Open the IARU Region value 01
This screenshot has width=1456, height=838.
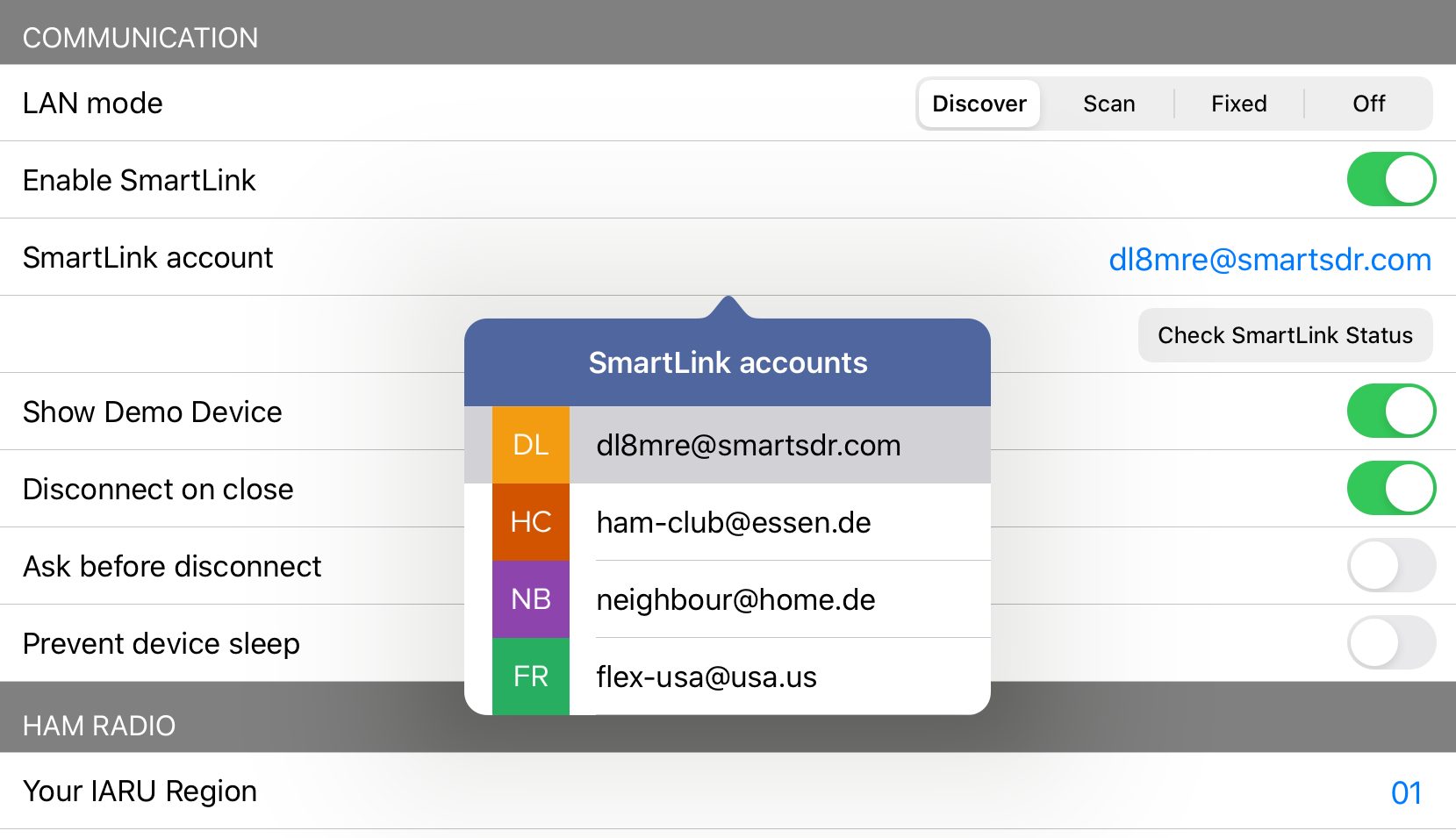(x=1406, y=792)
